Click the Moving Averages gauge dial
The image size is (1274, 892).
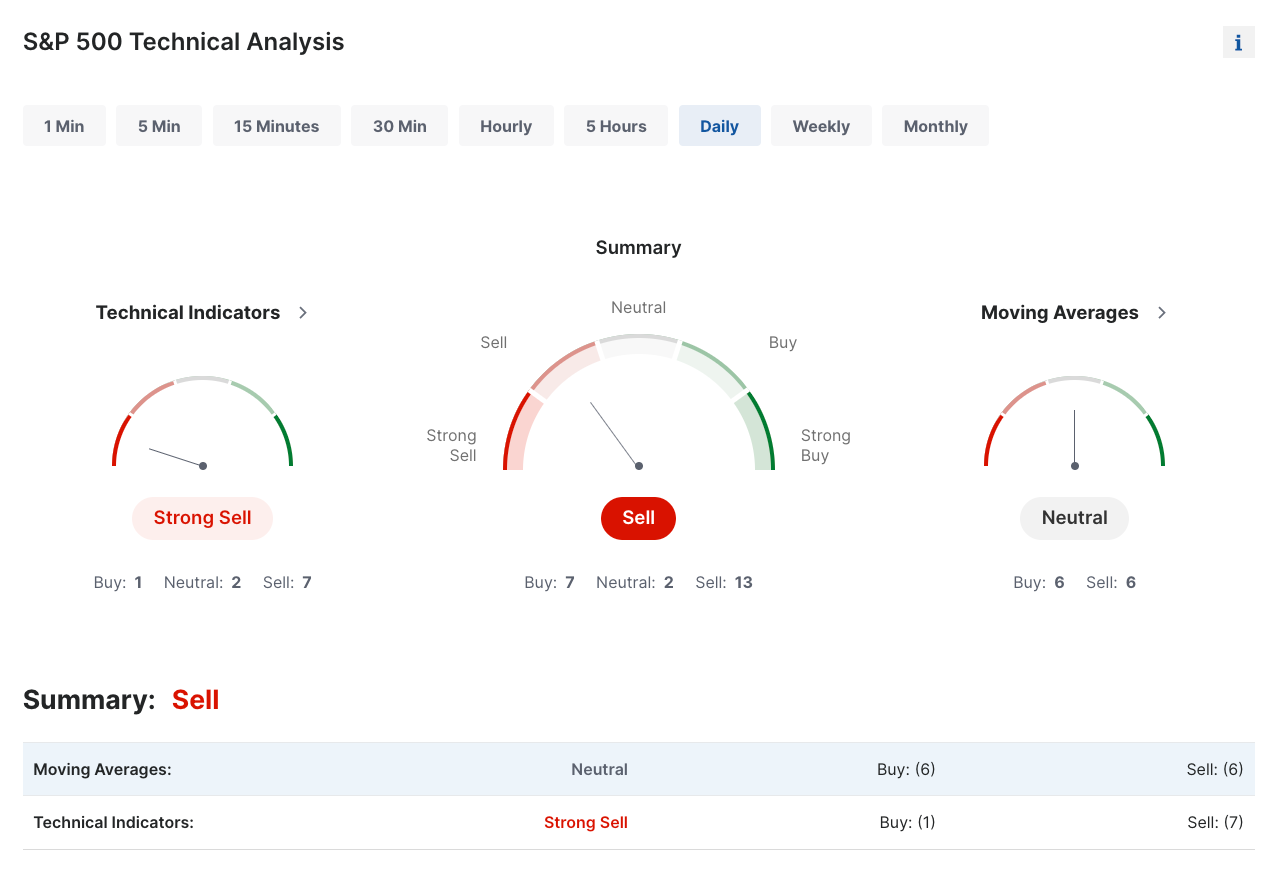[x=1074, y=423]
